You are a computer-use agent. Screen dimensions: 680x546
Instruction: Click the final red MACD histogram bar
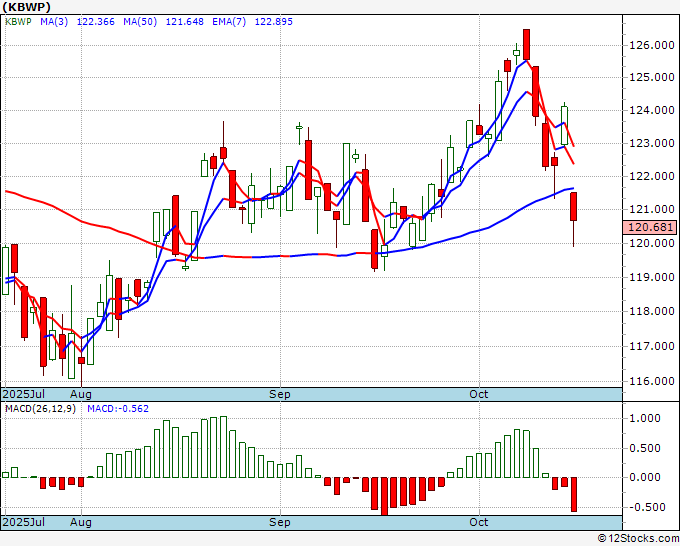coord(574,494)
